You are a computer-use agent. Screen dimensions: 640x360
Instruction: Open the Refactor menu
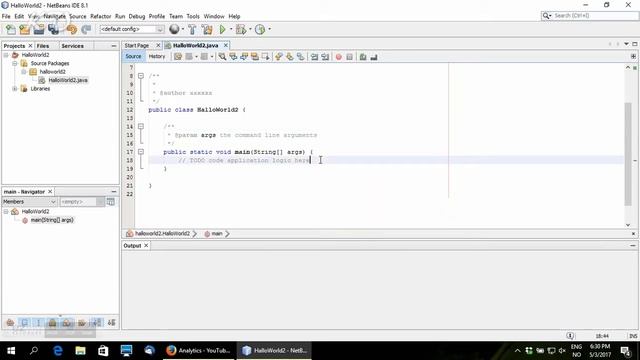pyautogui.click(x=100, y=16)
